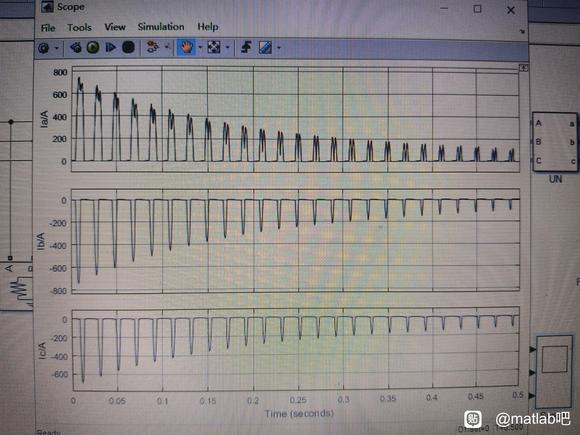Open the dropdown beside the Highlight Block icon
Image resolution: width=580 pixels, height=435 pixels.
(x=166, y=47)
